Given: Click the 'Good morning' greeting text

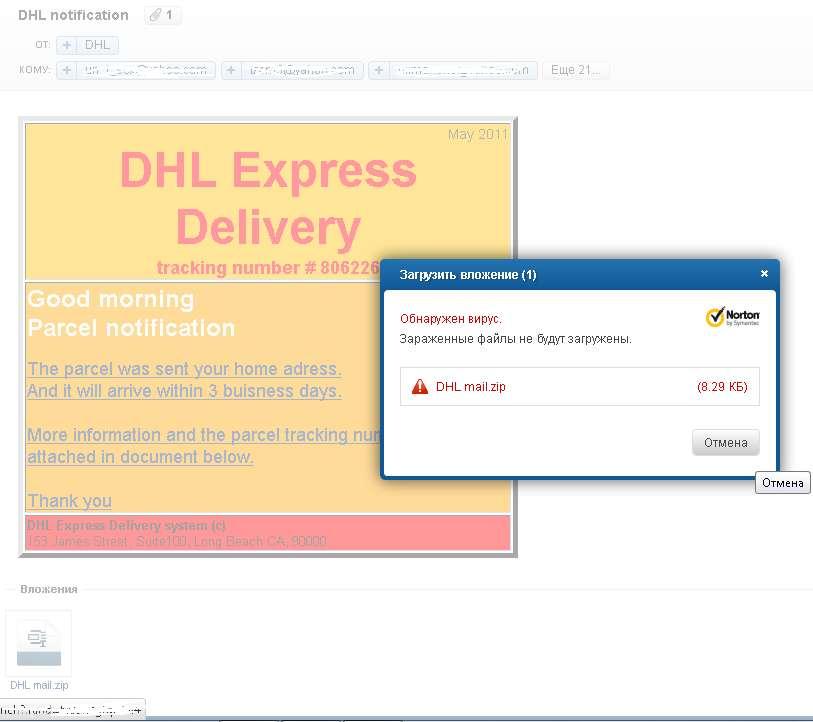Looking at the screenshot, I should coord(111,299).
